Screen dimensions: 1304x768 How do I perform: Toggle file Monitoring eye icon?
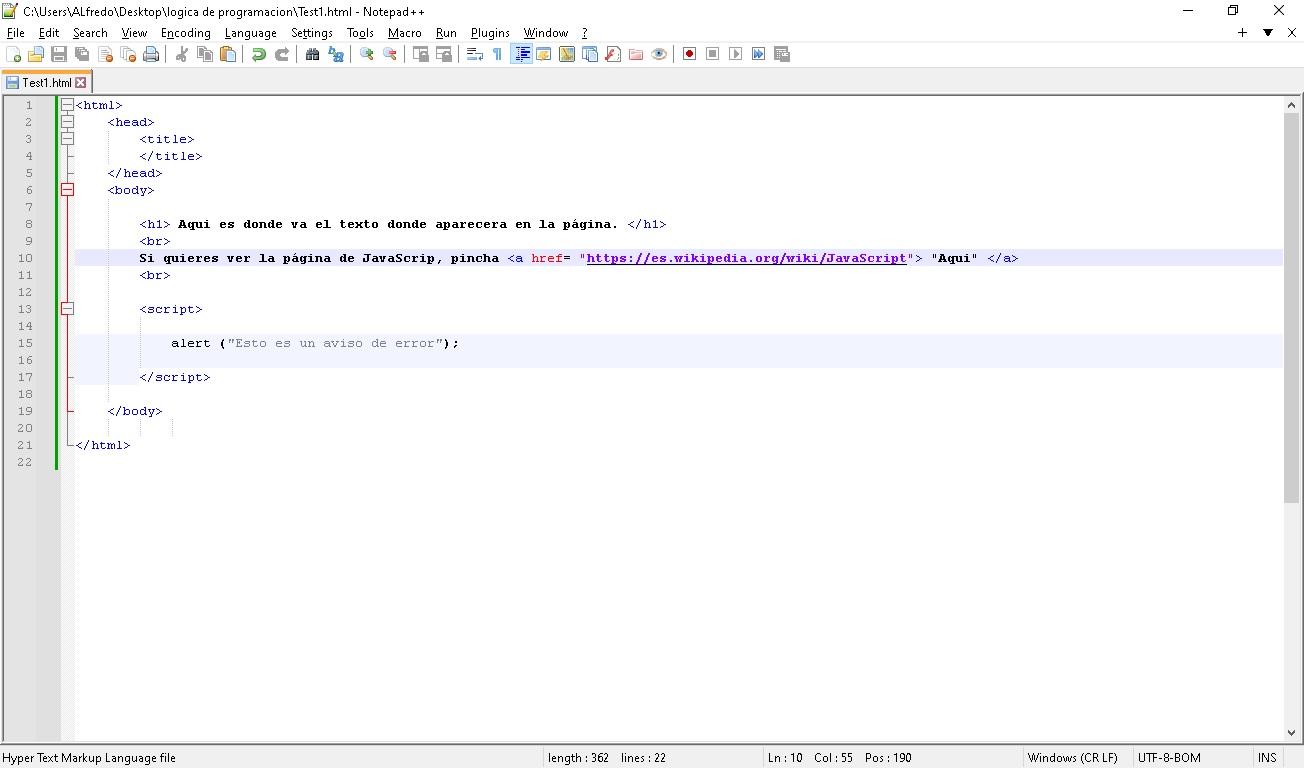pyautogui.click(x=659, y=54)
